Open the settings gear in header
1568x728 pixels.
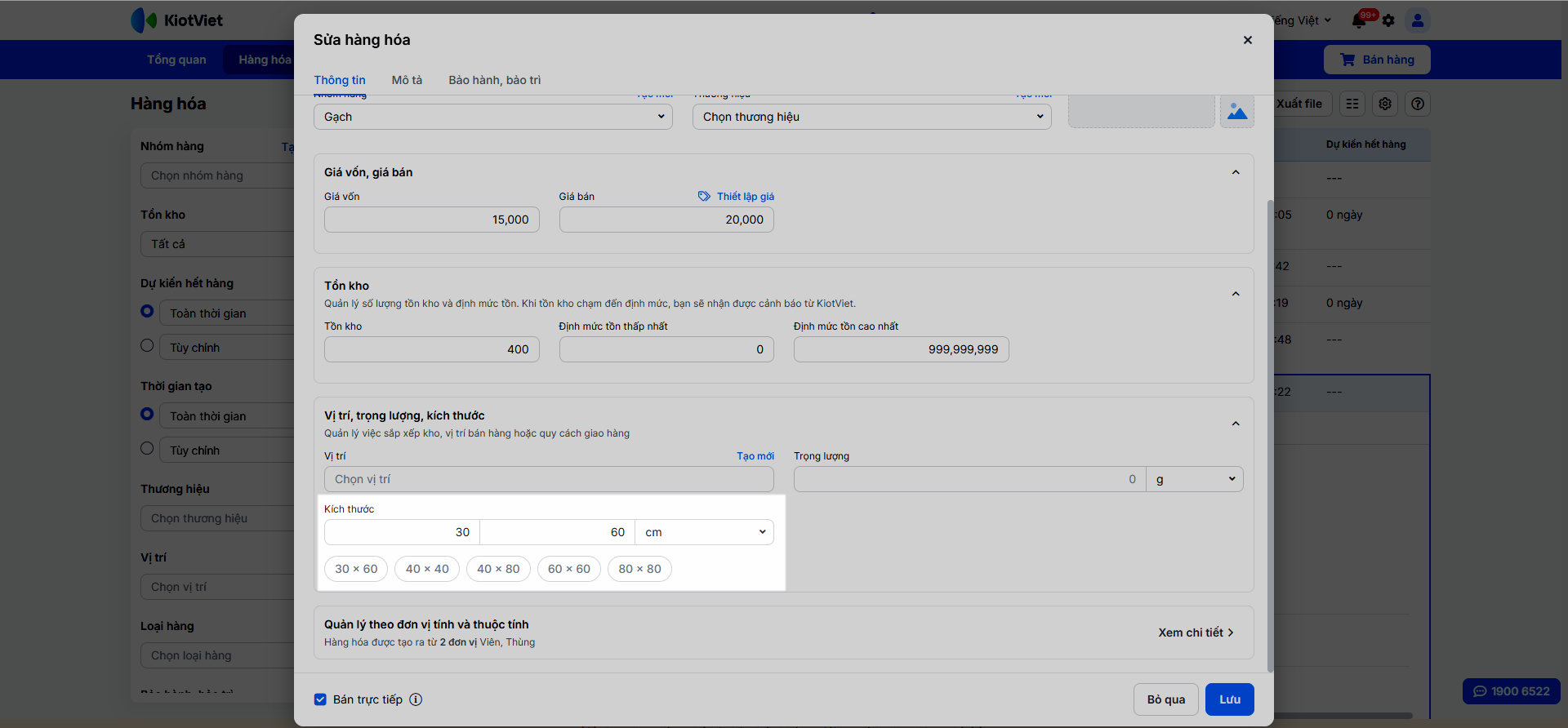[1388, 20]
